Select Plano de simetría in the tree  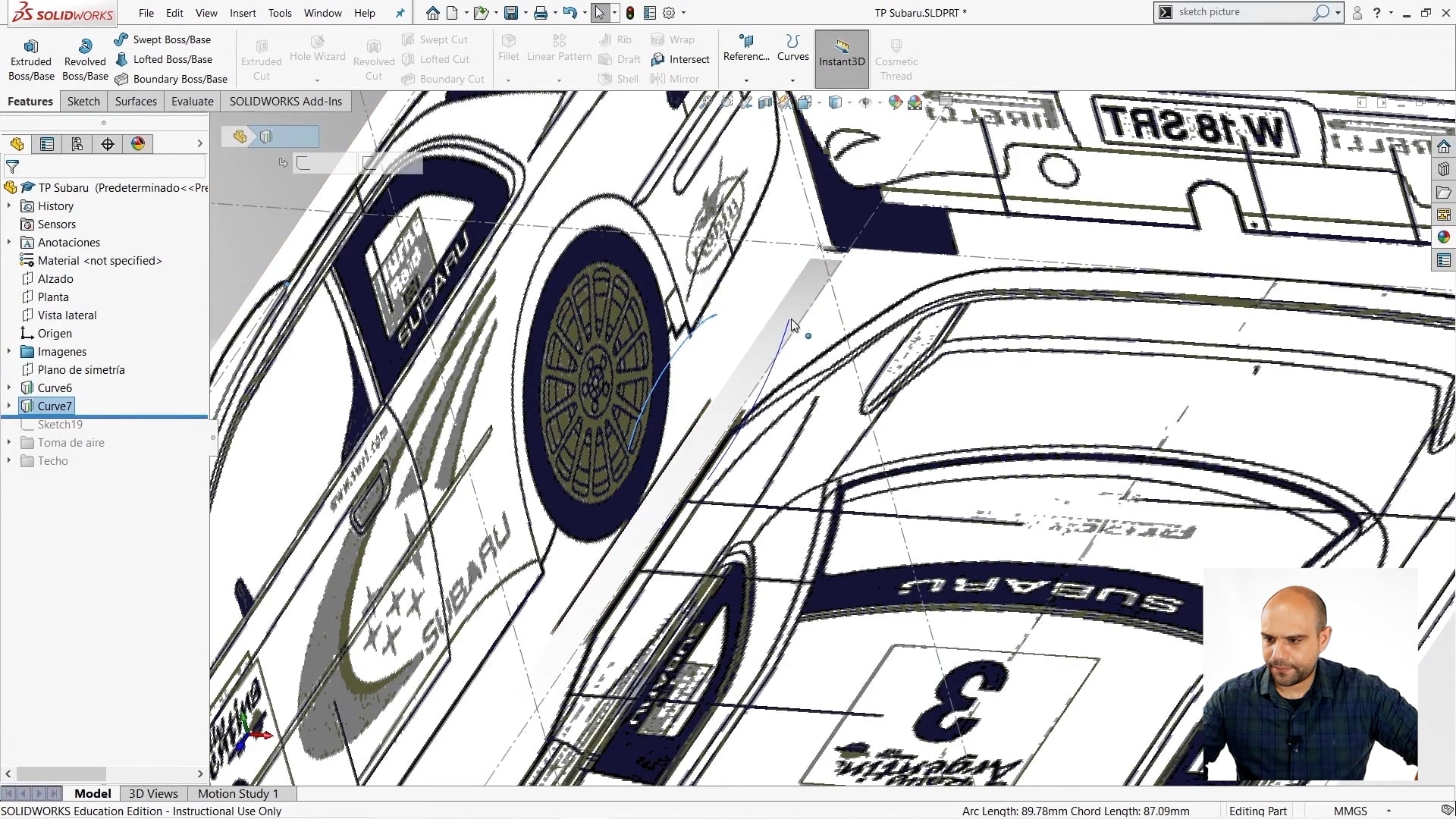[x=81, y=370]
